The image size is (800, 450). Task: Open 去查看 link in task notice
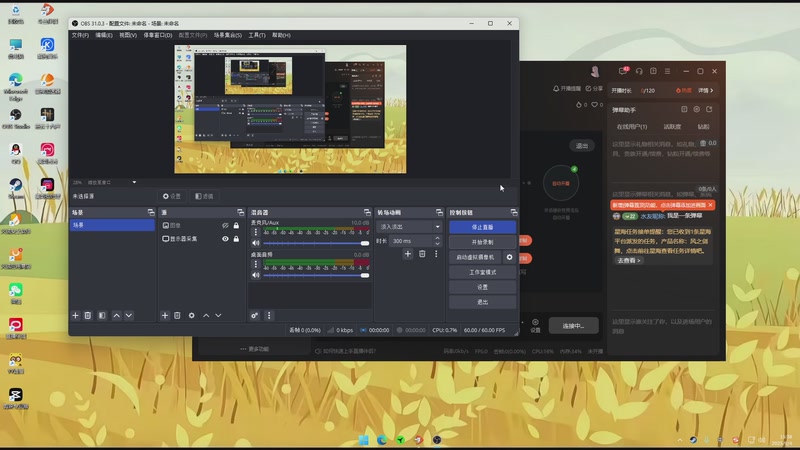(x=629, y=260)
